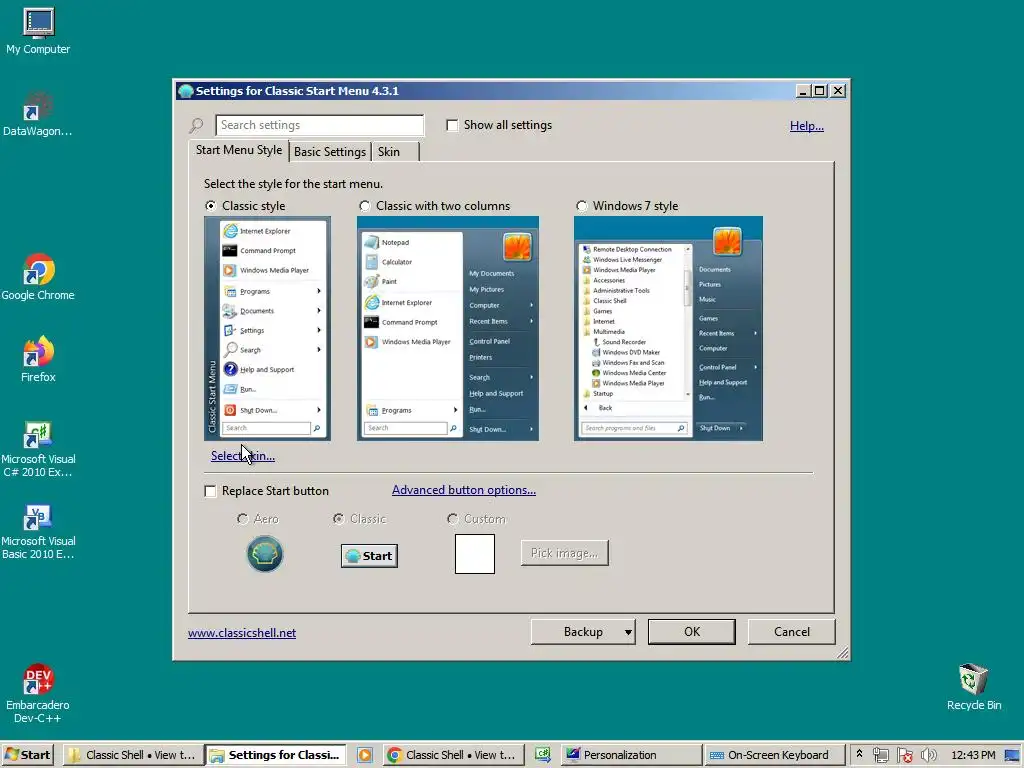Open the DataWagon desktop shortcut
This screenshot has height=768, width=1024.
(x=38, y=114)
